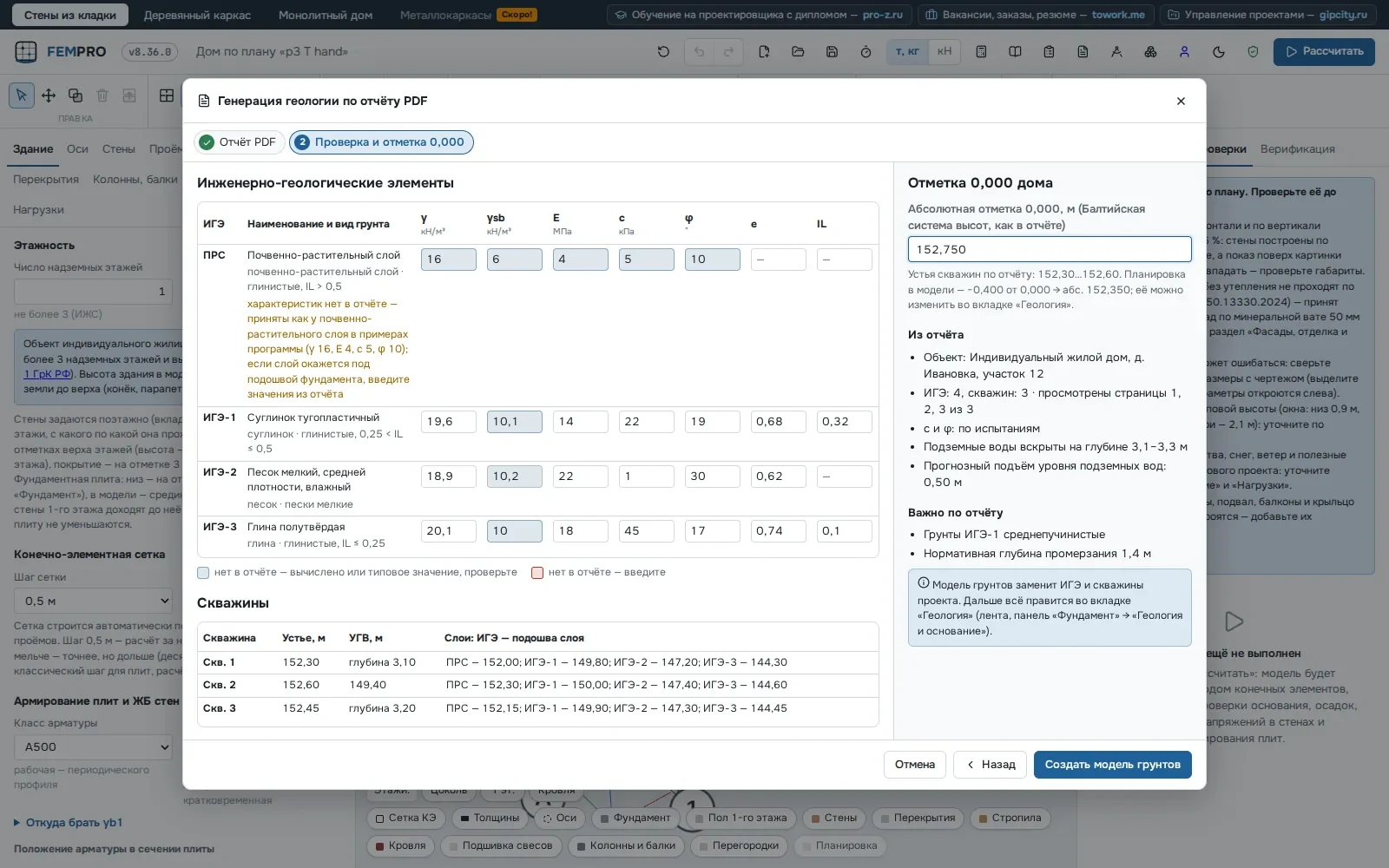Click the green shield check icon
This screenshot has width=1389, height=868.
[1253, 52]
